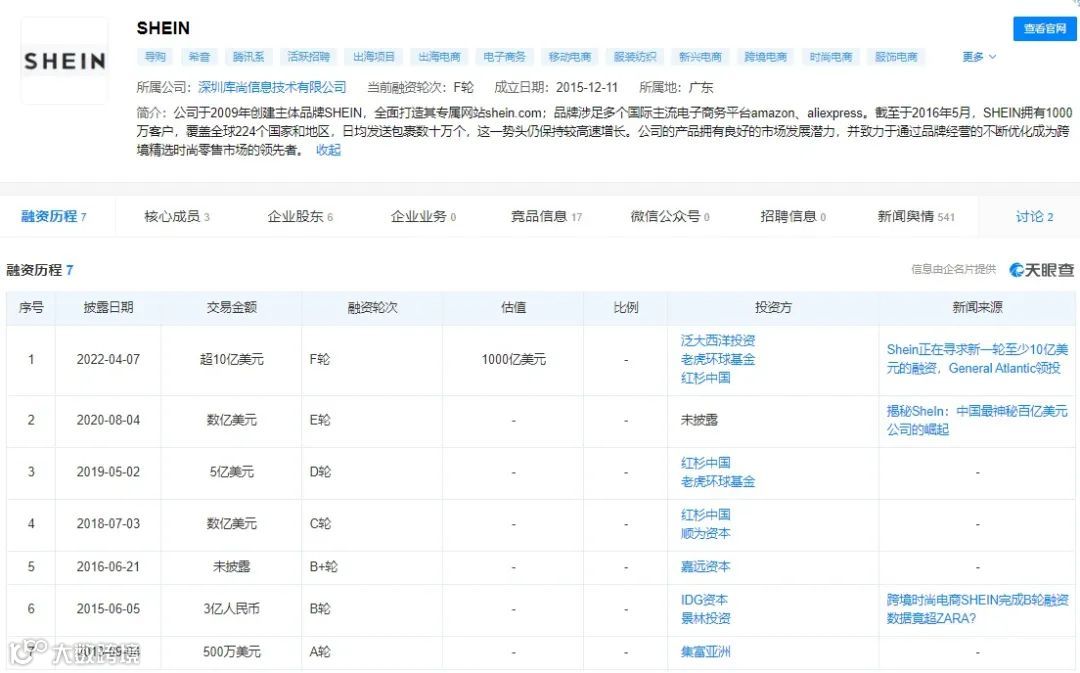Switch to the 核心成员 tab

[177, 216]
